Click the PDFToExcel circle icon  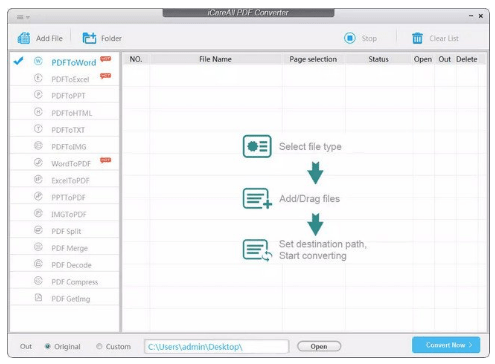(38, 78)
